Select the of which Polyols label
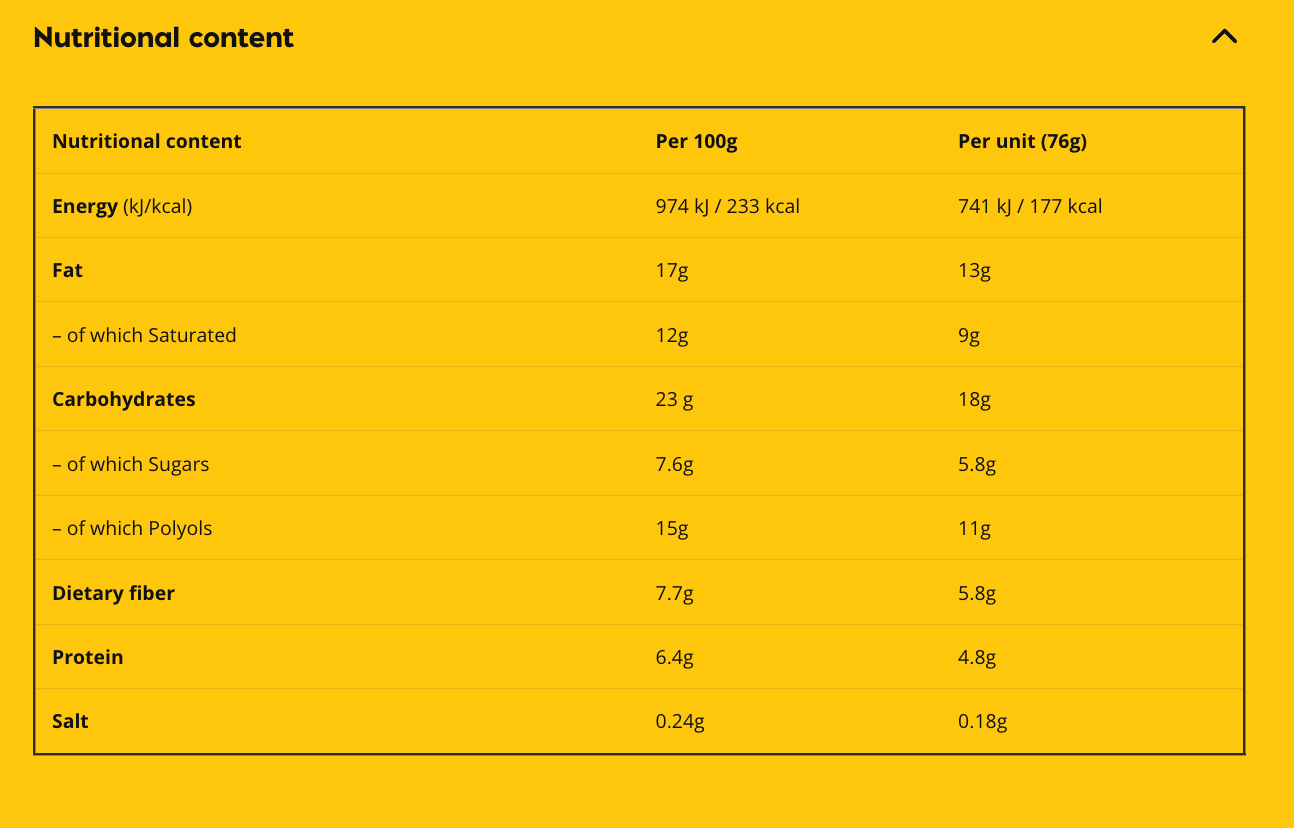Image resolution: width=1294 pixels, height=828 pixels. point(133,528)
